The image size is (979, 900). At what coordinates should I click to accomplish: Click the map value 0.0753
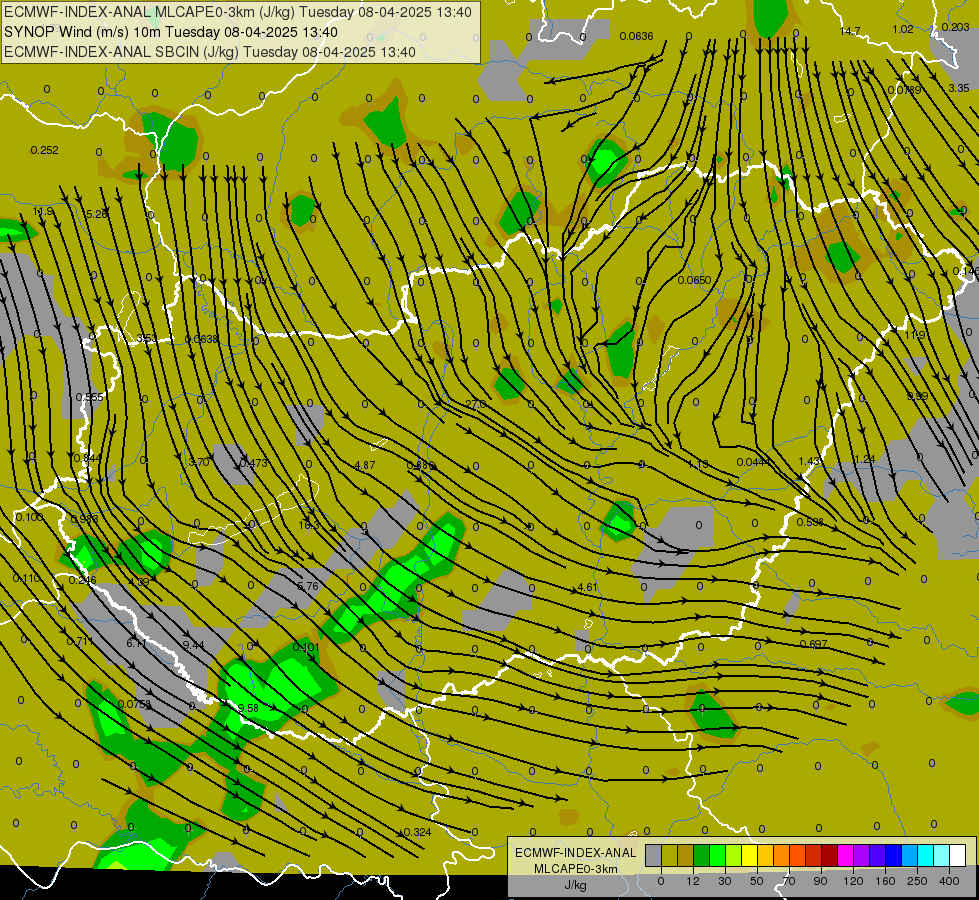[134, 705]
